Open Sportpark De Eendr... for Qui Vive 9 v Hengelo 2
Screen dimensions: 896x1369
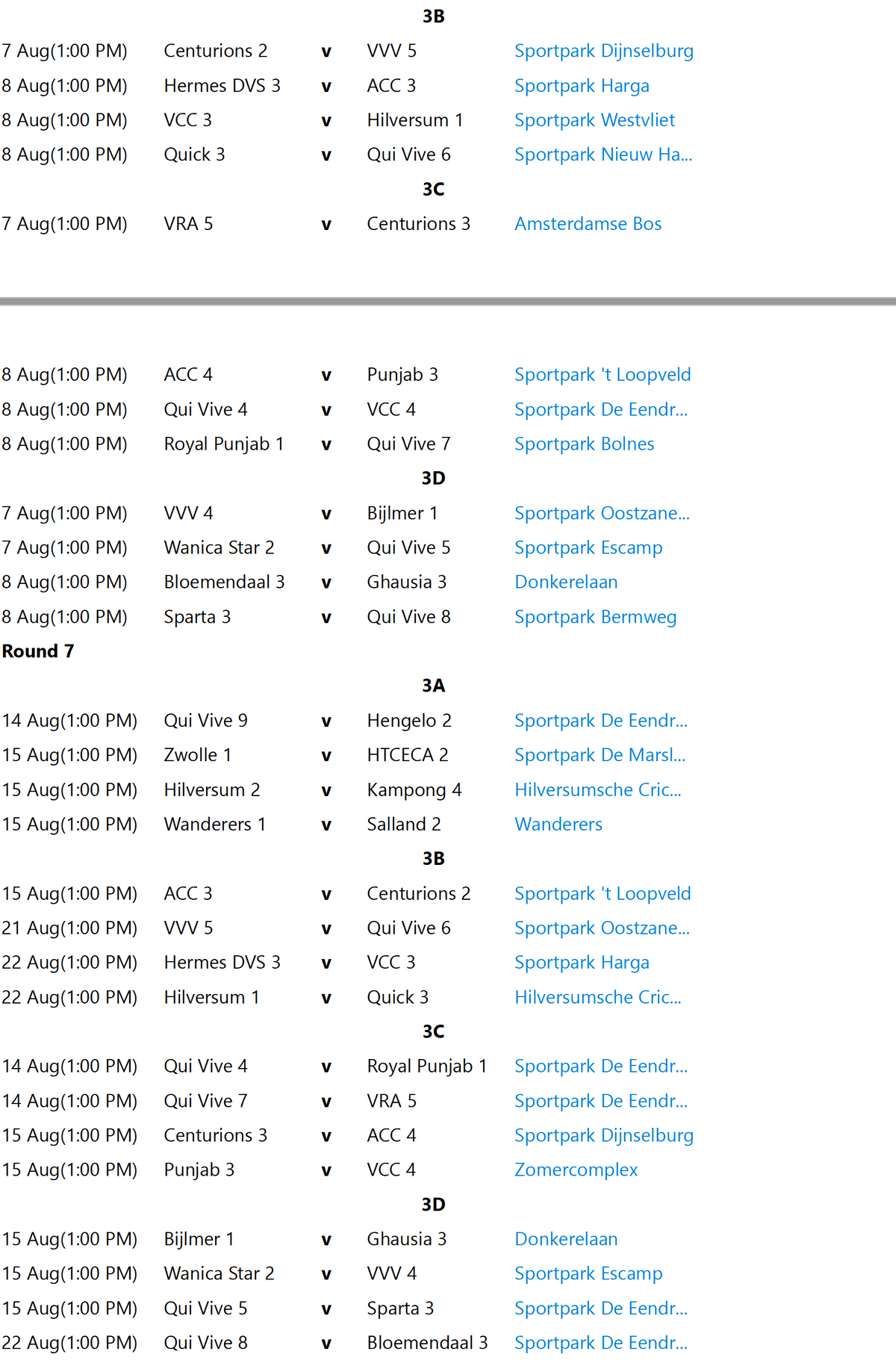(x=601, y=721)
